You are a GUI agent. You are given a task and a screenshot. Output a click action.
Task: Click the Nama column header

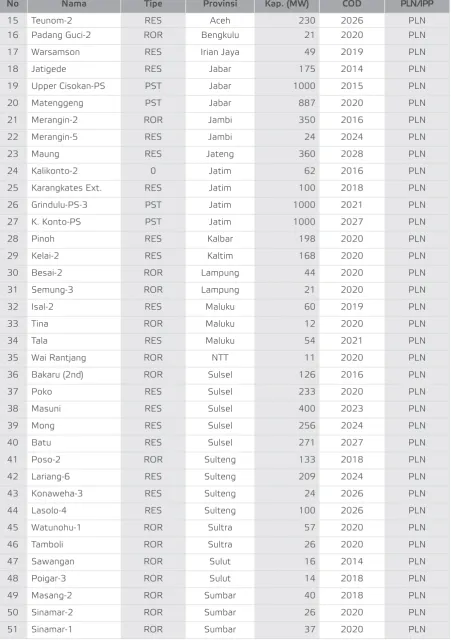tap(74, 4)
